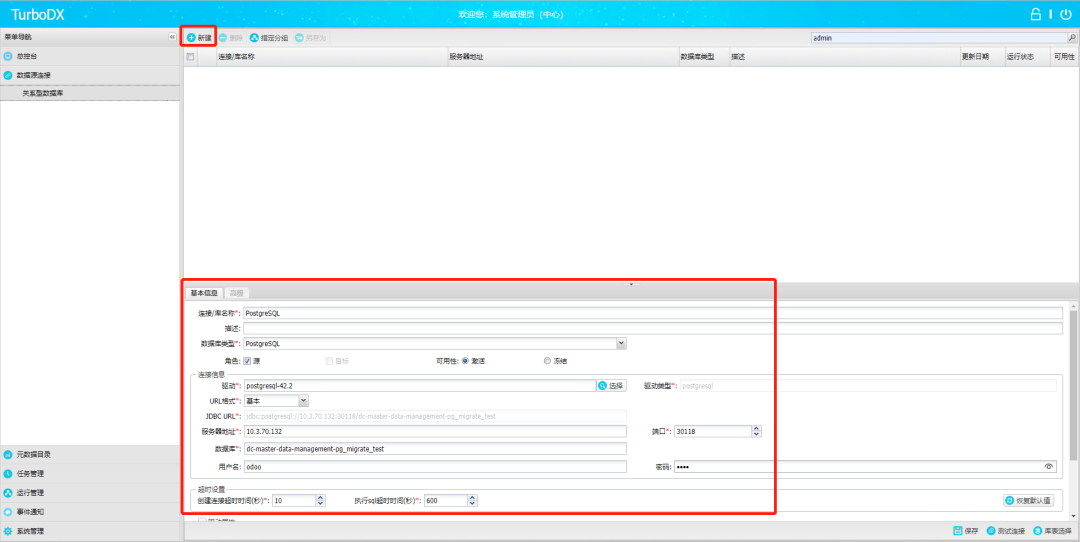
Task: Click the 恢复默认值 button
Action: 1028,501
